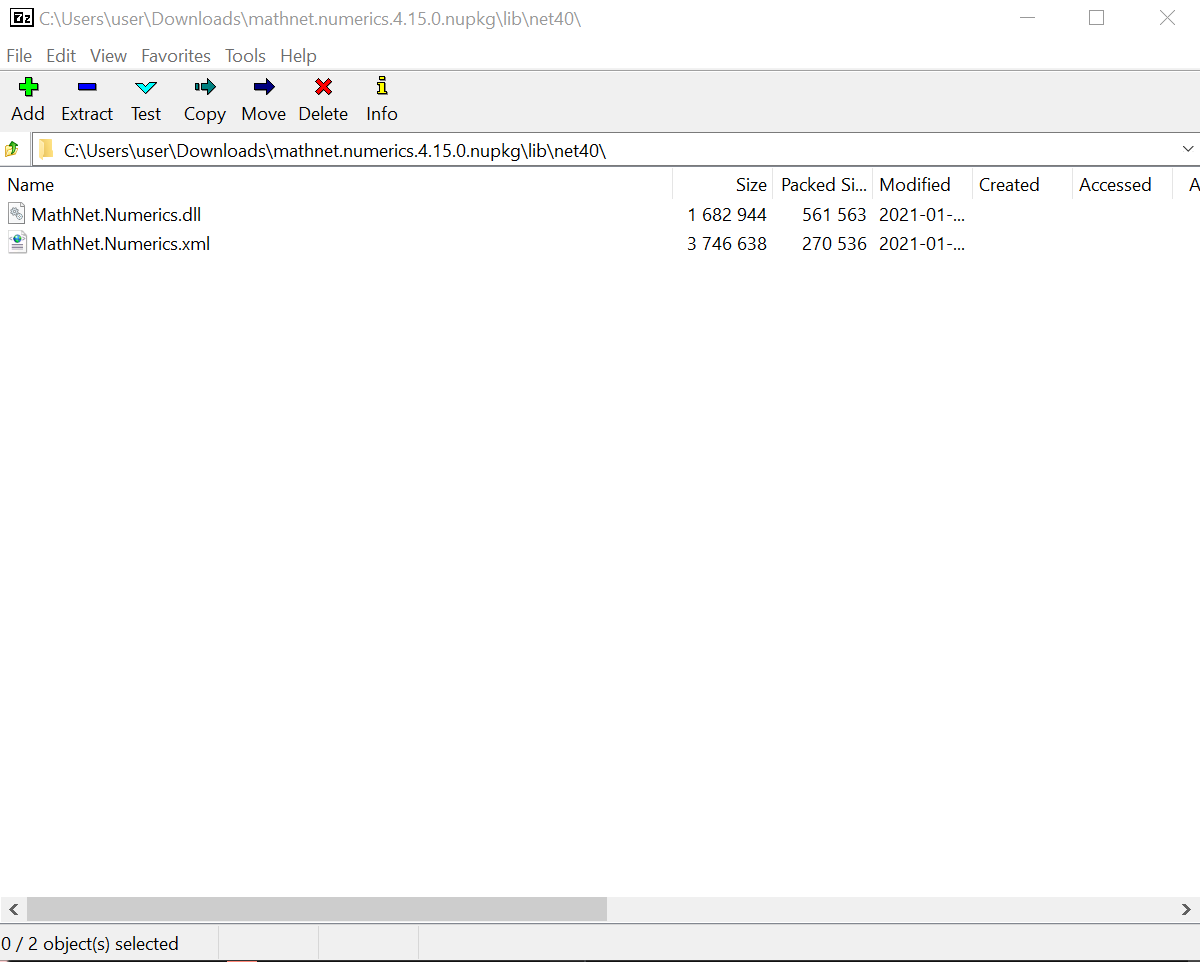Image resolution: width=1200 pixels, height=962 pixels.
Task: Sort by Accessed column header
Action: point(1122,185)
